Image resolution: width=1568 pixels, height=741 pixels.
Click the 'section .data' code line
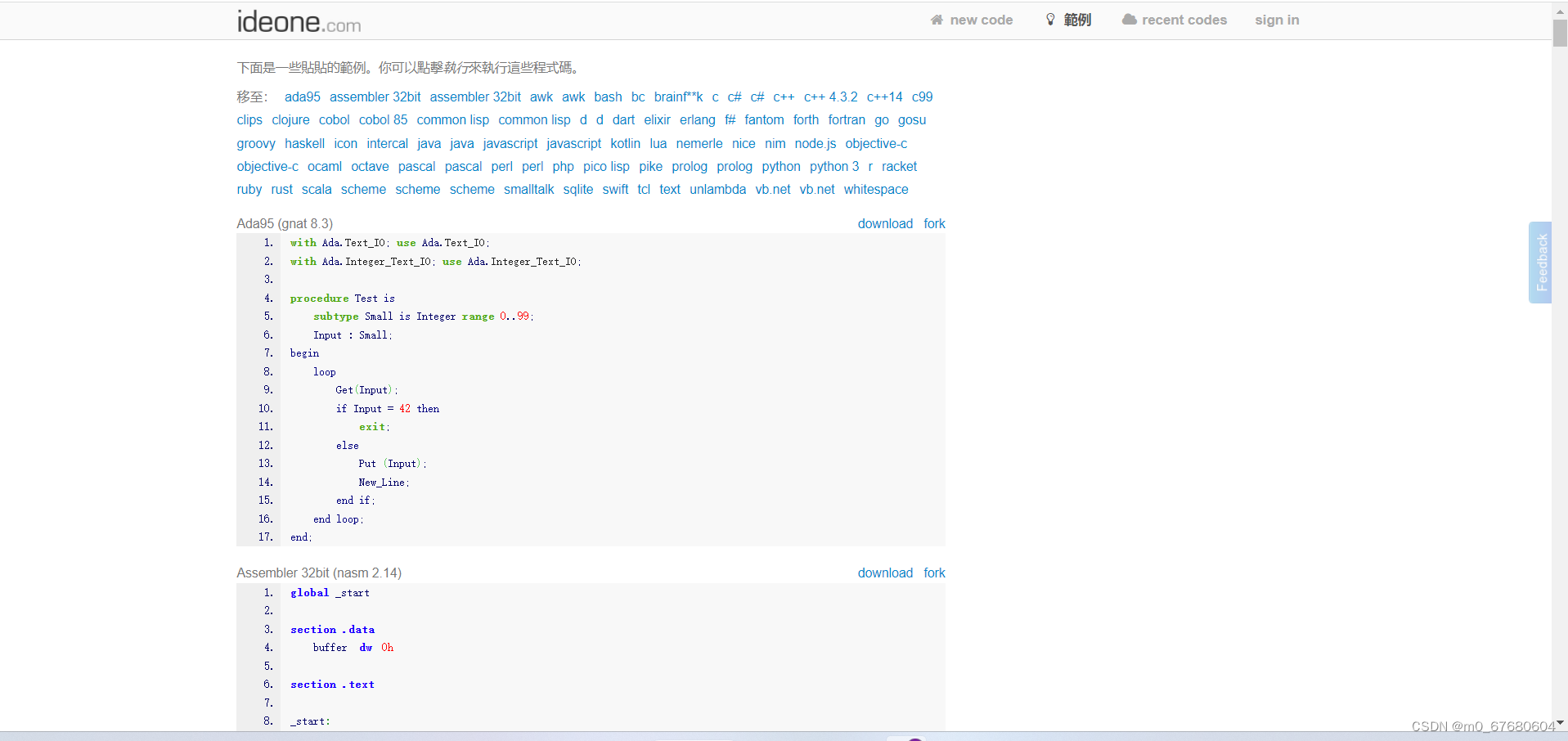point(332,630)
